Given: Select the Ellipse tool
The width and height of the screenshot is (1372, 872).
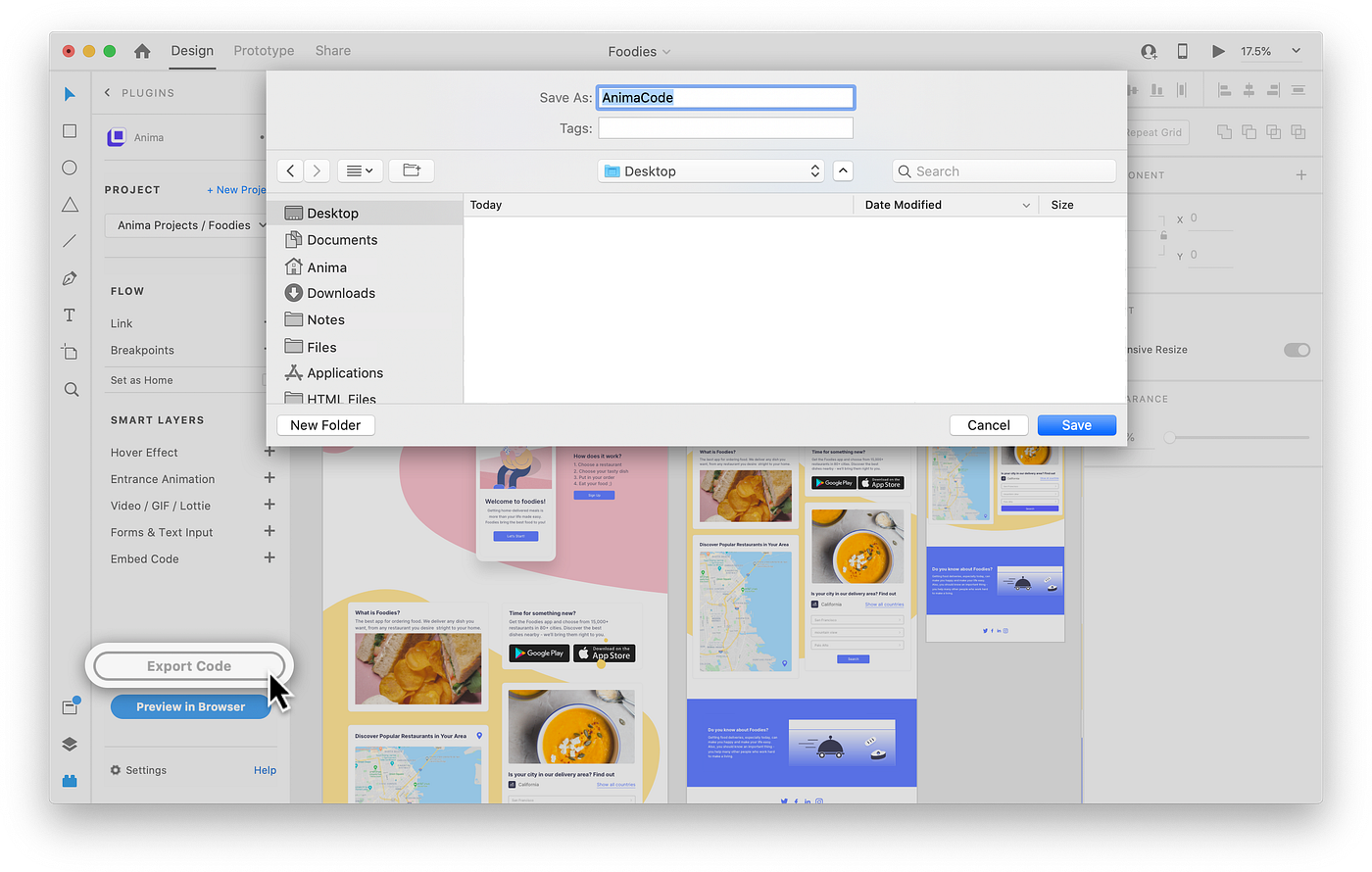Looking at the screenshot, I should coord(70,168).
